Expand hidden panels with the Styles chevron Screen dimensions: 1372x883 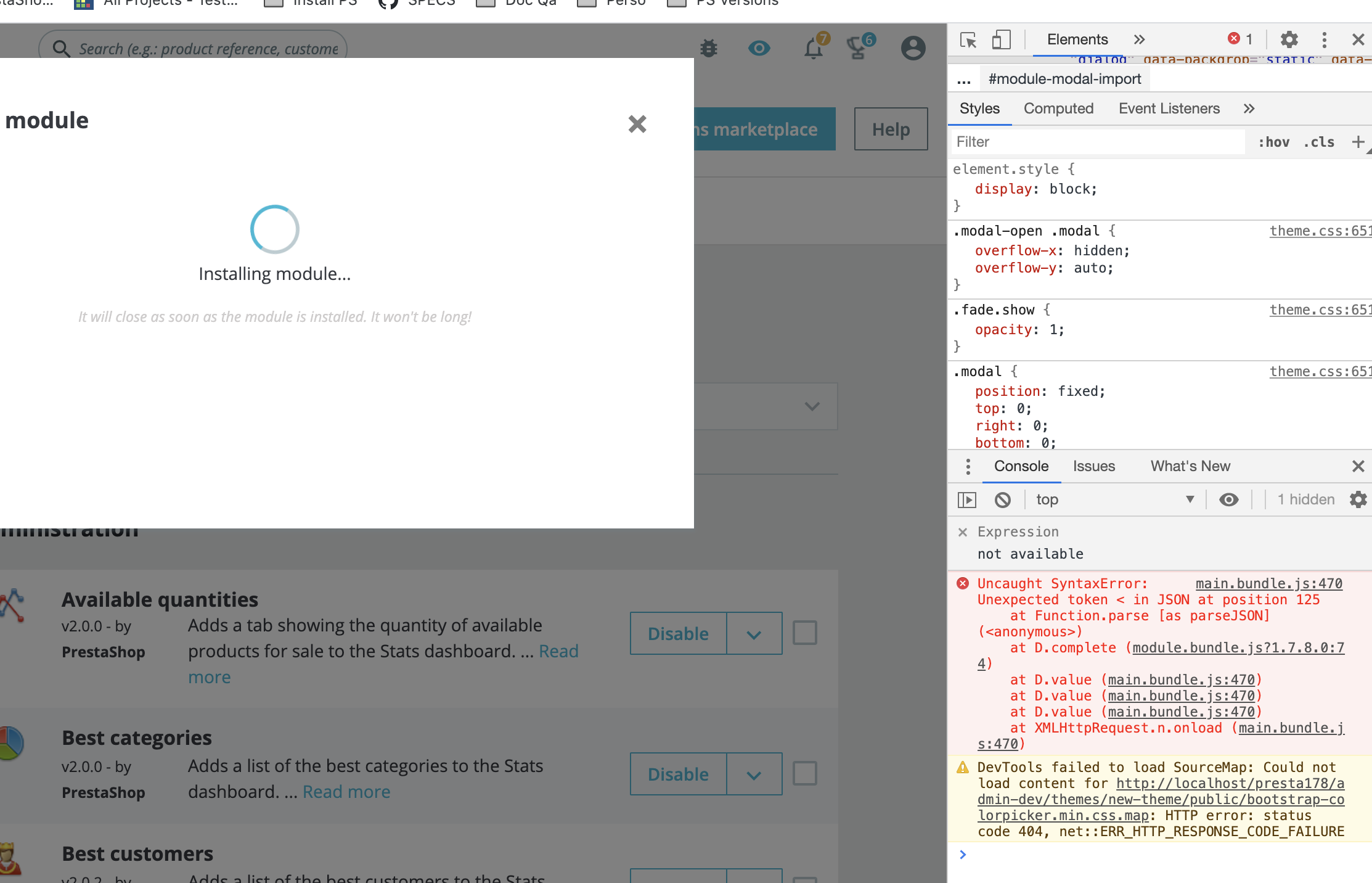click(1249, 108)
